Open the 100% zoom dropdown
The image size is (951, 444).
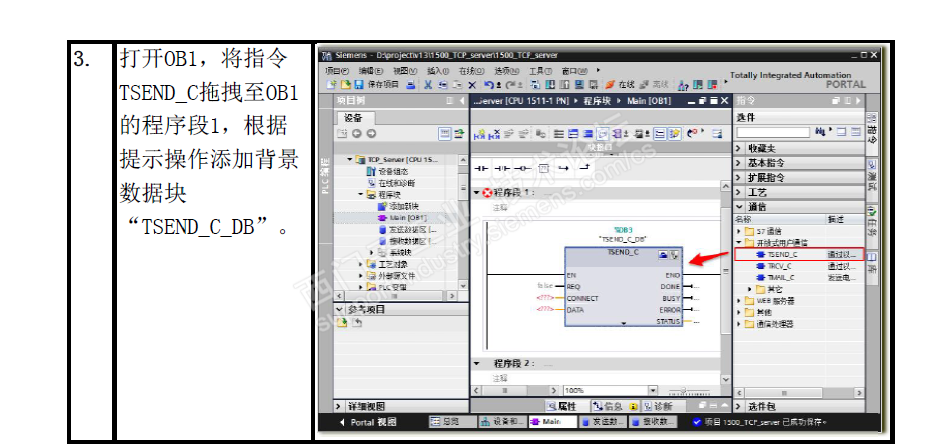[653, 391]
